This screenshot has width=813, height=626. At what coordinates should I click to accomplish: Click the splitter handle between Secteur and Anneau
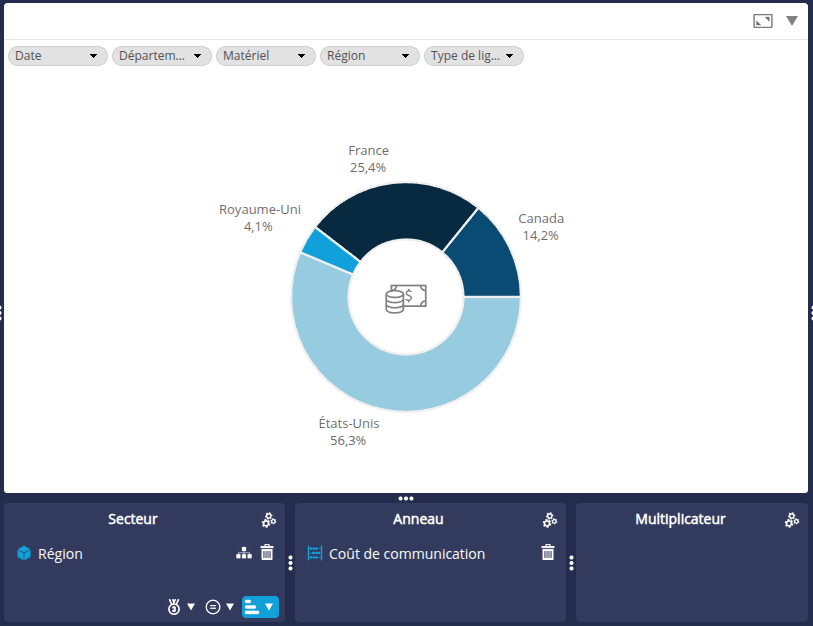(x=290, y=563)
